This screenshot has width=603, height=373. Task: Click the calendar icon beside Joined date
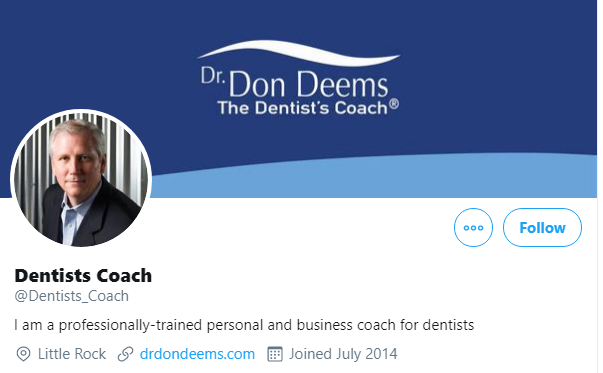275,354
